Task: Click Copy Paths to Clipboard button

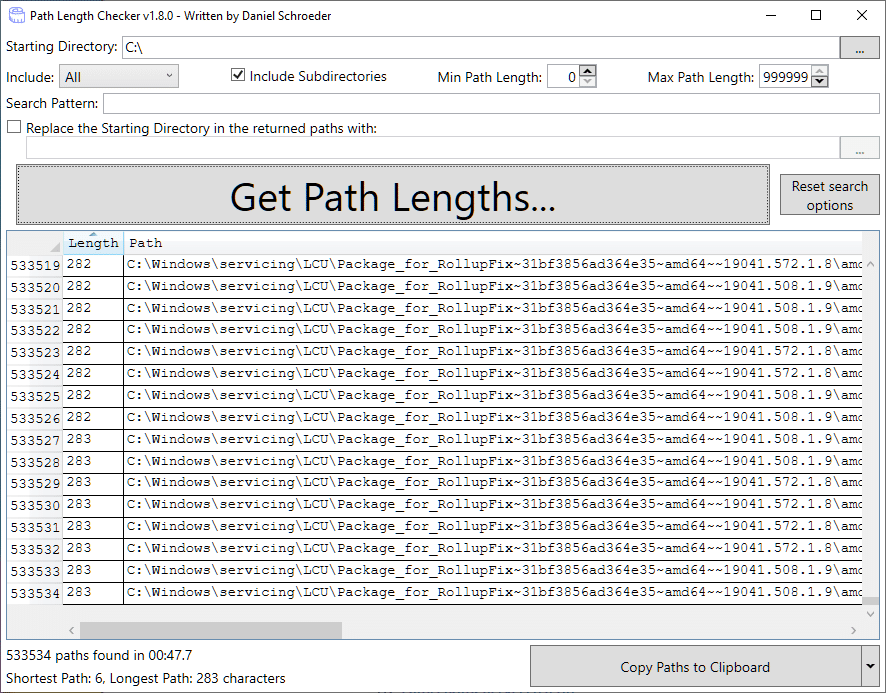Action: click(694, 667)
